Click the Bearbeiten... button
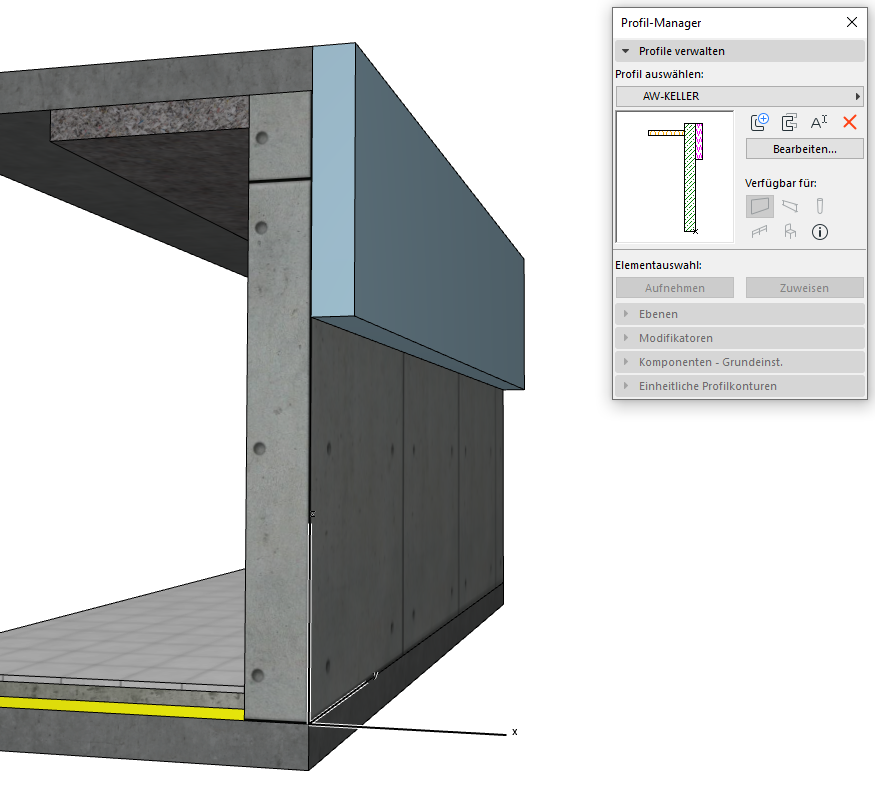Image resolution: width=875 pixels, height=809 pixels. pos(804,149)
